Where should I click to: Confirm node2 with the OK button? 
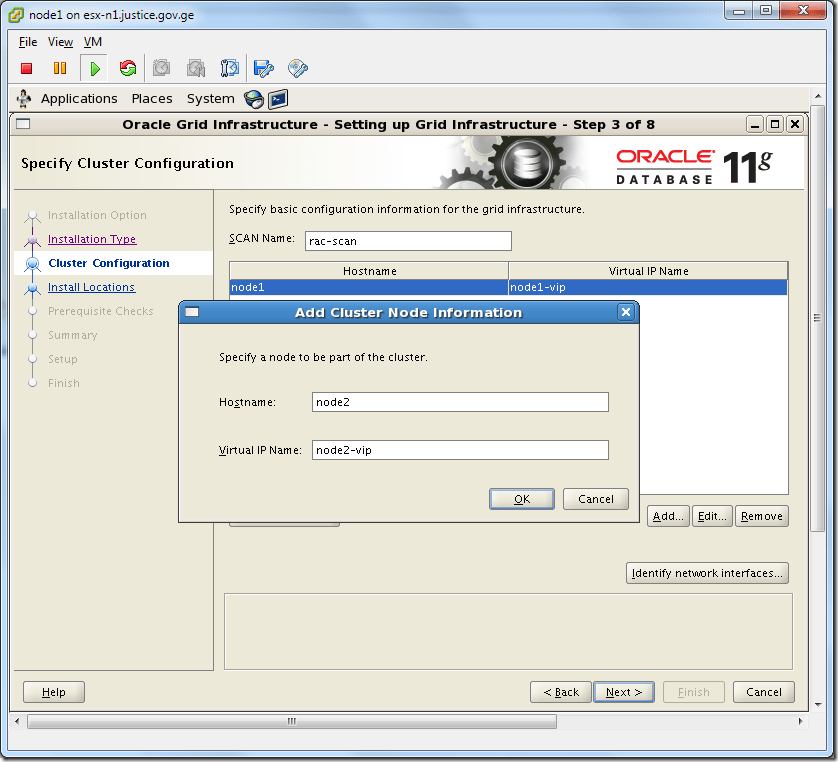521,498
